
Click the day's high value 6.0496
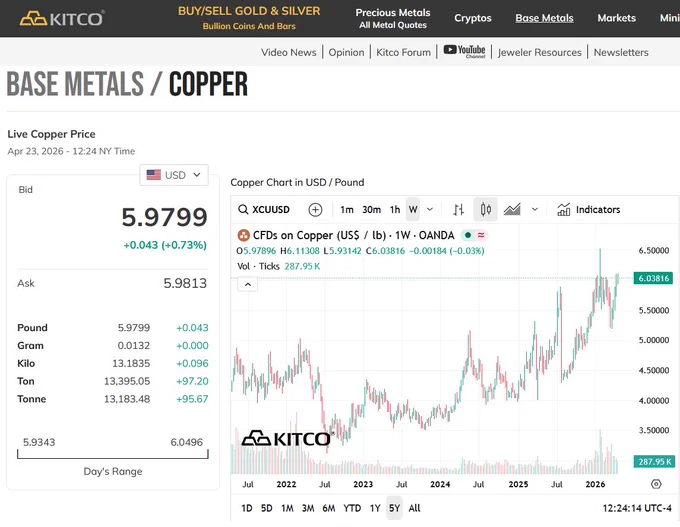[186, 442]
